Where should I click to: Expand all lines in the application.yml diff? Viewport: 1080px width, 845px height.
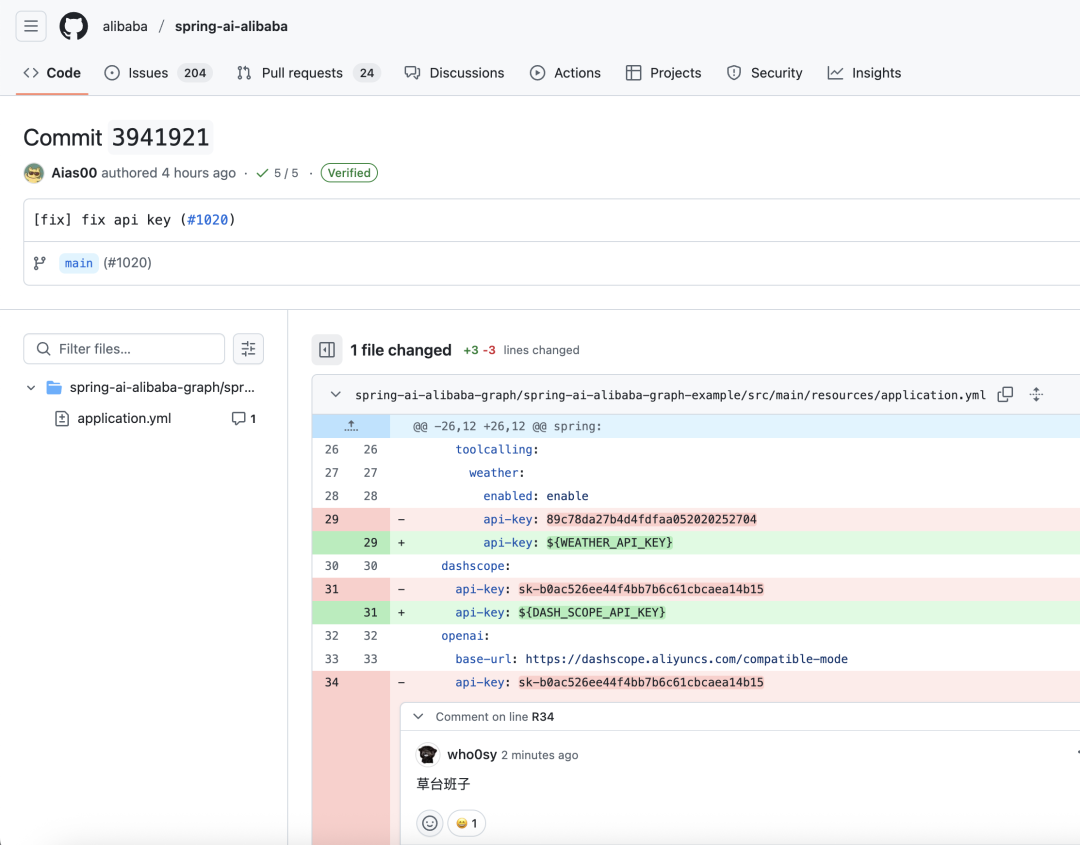pyautogui.click(x=1036, y=395)
